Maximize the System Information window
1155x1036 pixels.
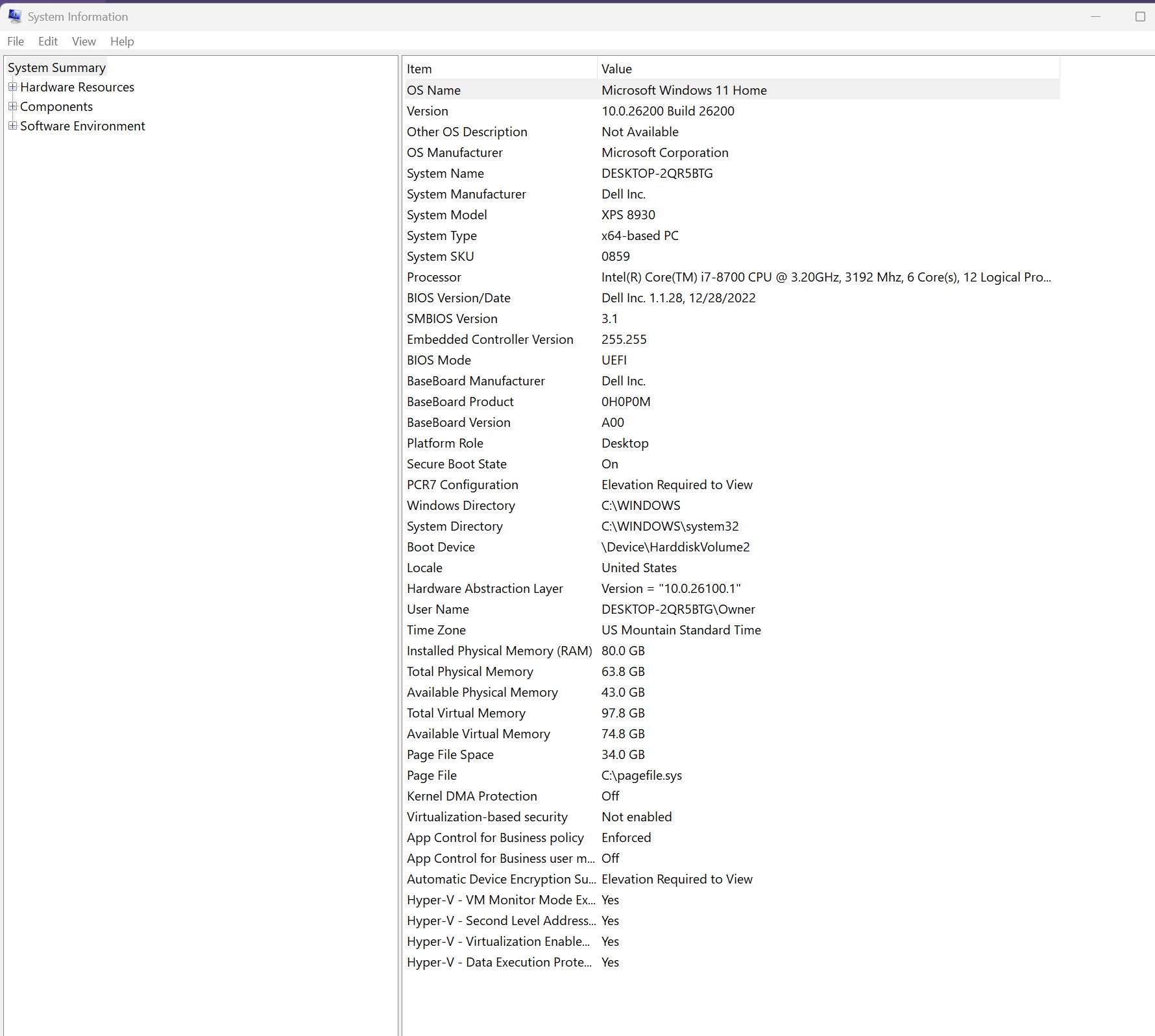coord(1140,17)
